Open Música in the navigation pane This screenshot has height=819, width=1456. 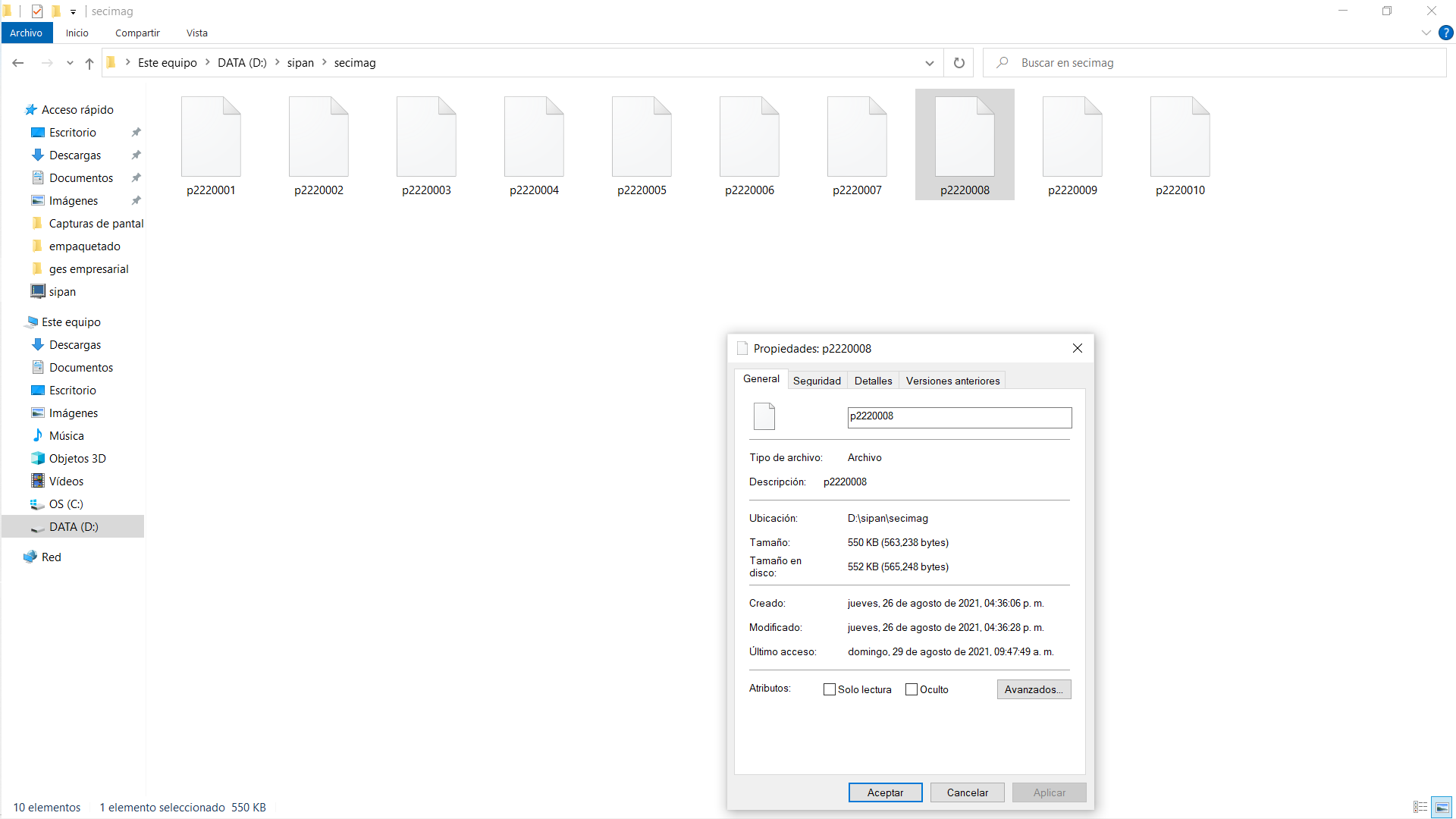[x=66, y=435]
